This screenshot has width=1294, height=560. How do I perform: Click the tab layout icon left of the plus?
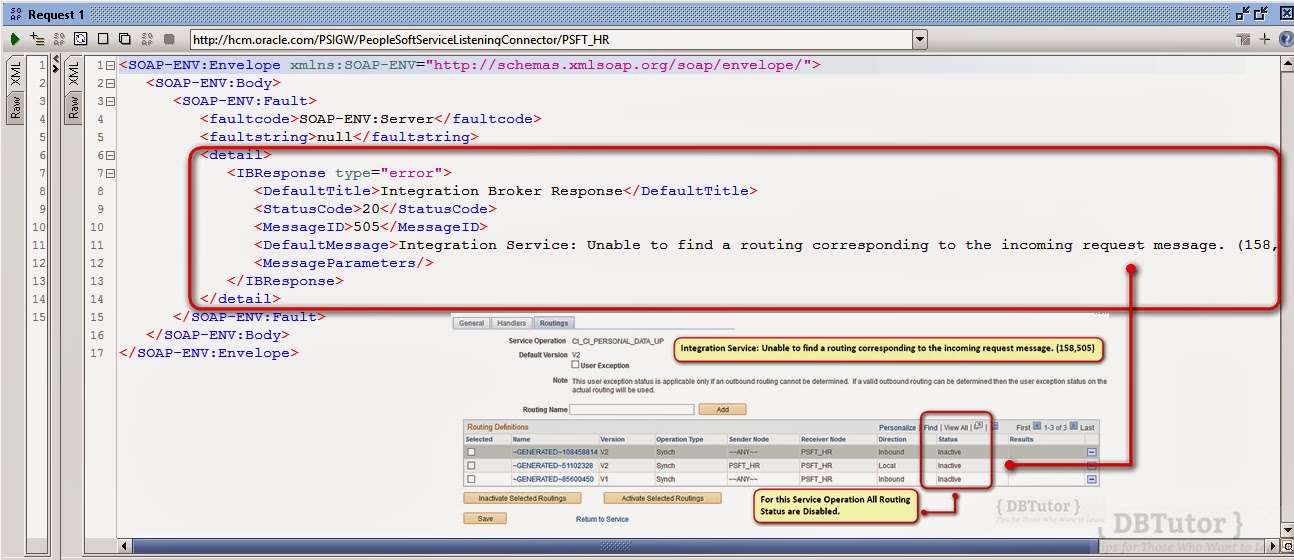pyautogui.click(x=1244, y=39)
